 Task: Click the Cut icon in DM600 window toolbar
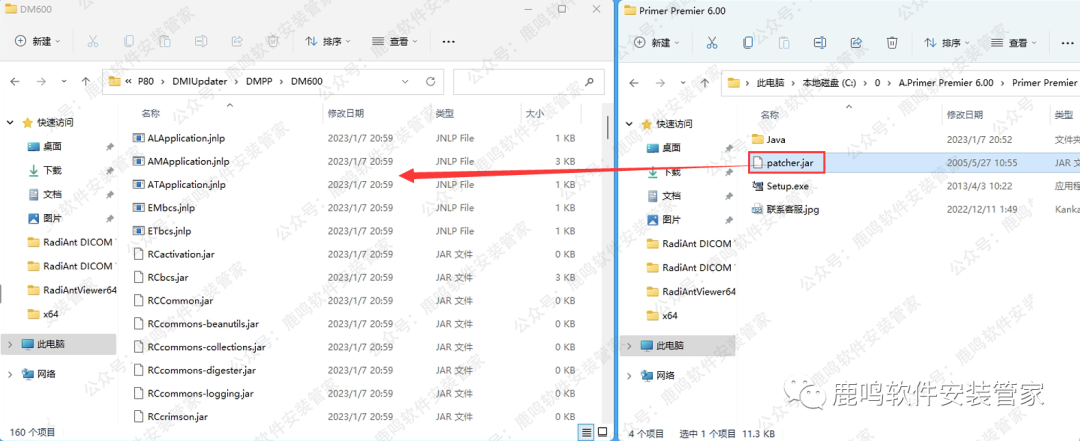click(93, 41)
